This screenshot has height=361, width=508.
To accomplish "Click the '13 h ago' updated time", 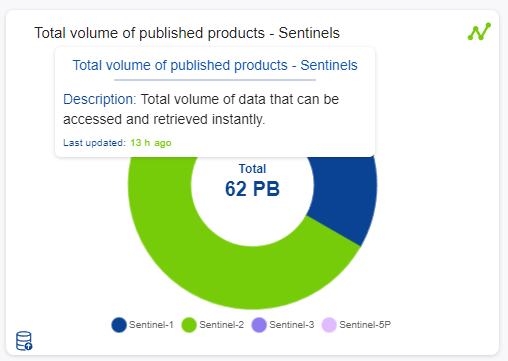I will (x=151, y=143).
